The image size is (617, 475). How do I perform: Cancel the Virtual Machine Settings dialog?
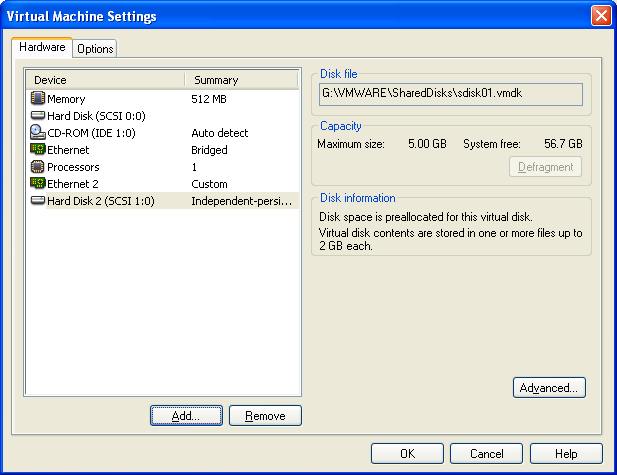pos(487,453)
